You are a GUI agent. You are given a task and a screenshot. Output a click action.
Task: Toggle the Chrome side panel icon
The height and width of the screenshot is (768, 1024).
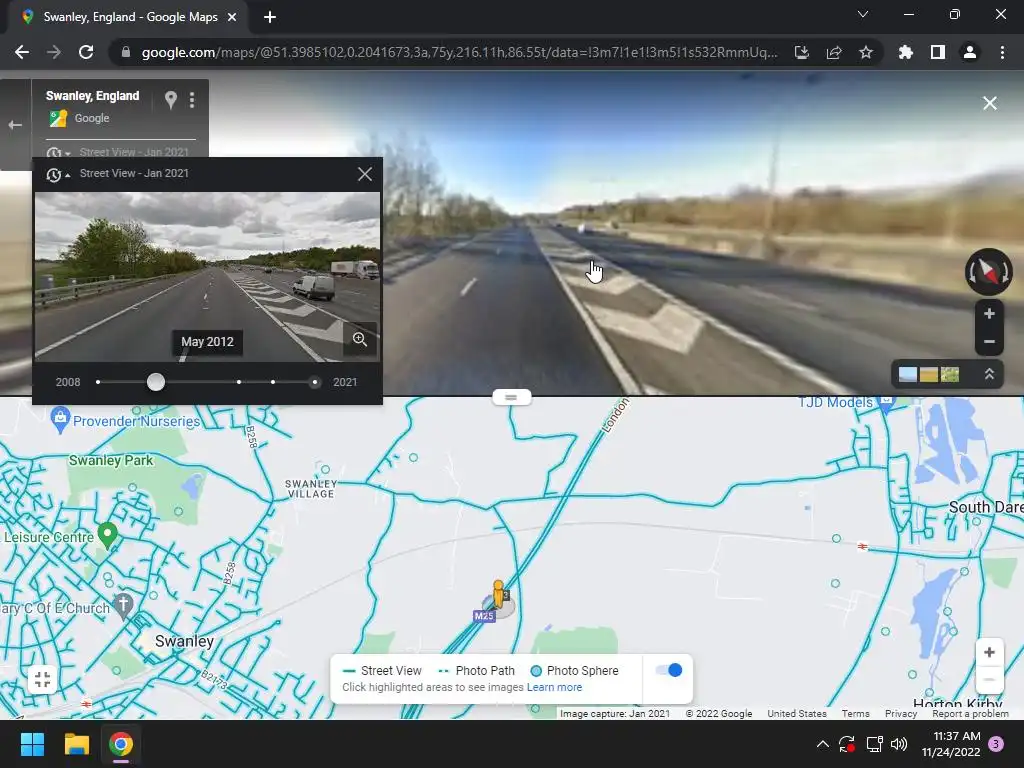click(x=937, y=52)
